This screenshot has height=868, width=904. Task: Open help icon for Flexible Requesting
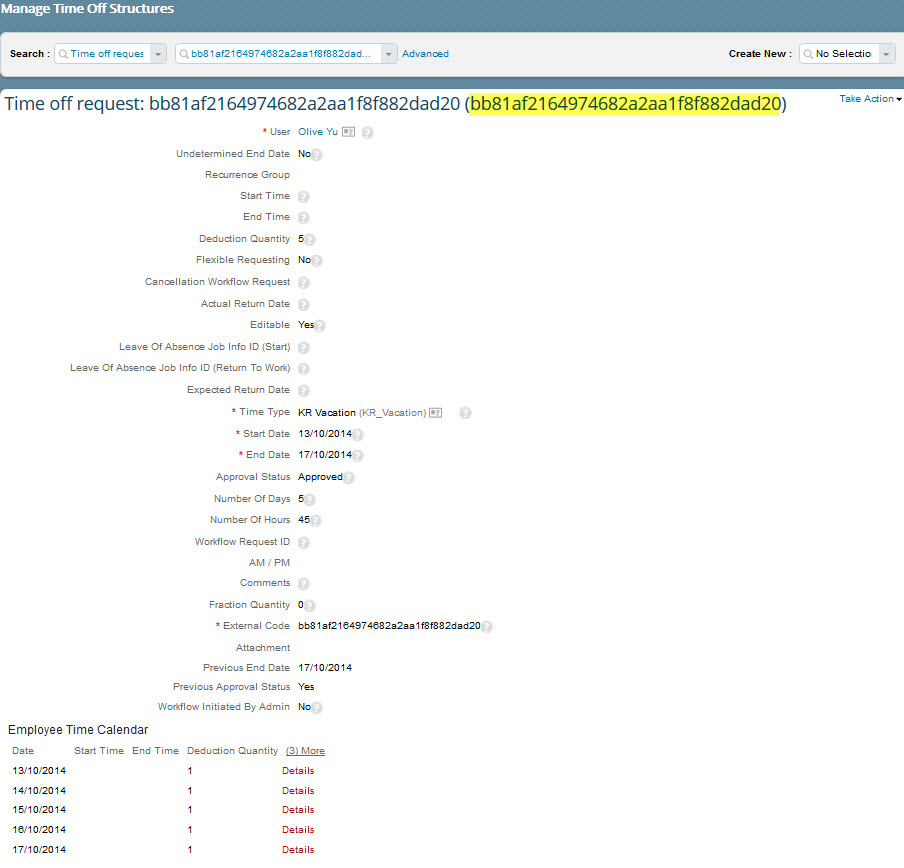[317, 261]
